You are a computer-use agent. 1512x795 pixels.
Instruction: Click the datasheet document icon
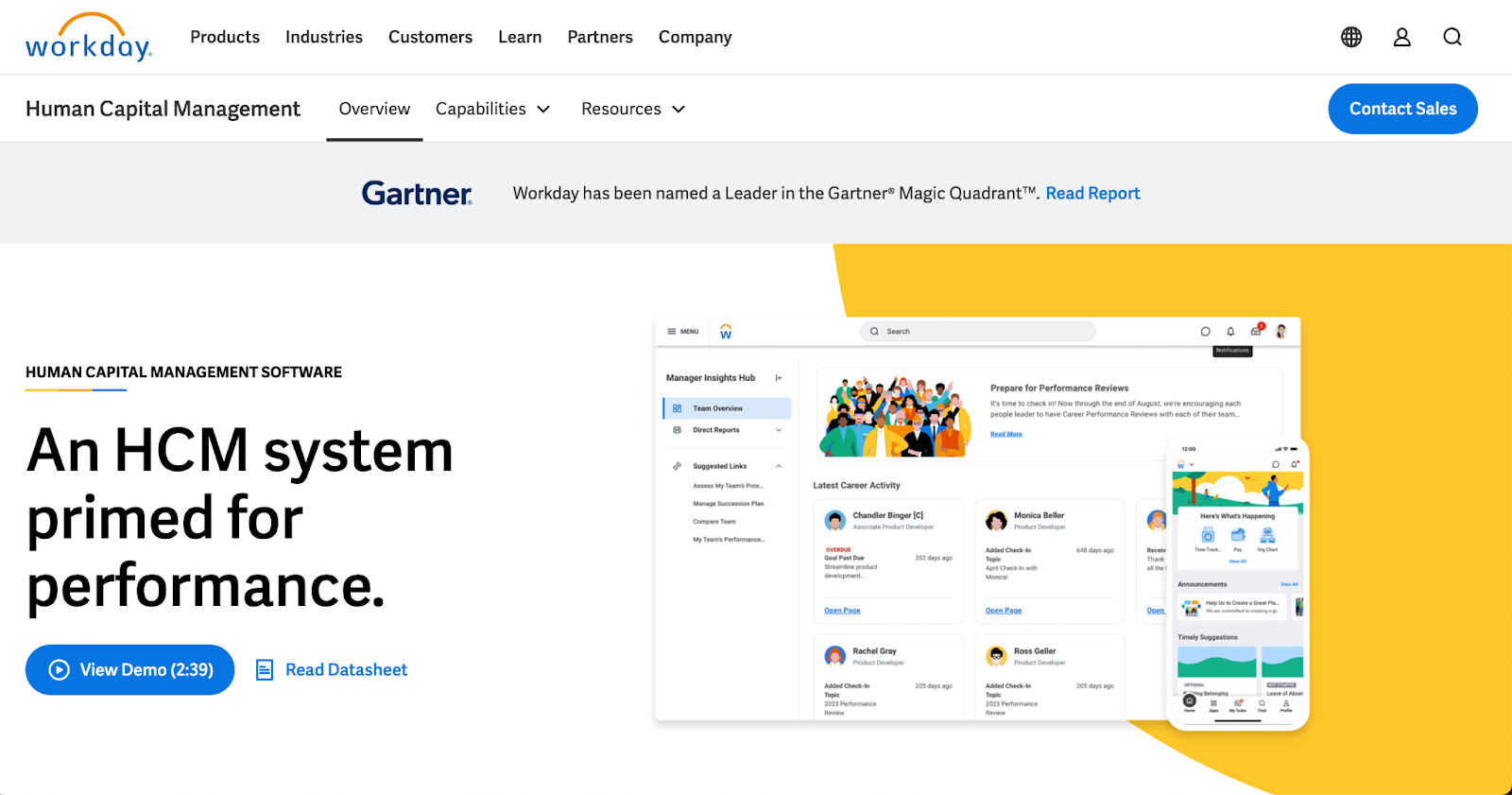(266, 670)
